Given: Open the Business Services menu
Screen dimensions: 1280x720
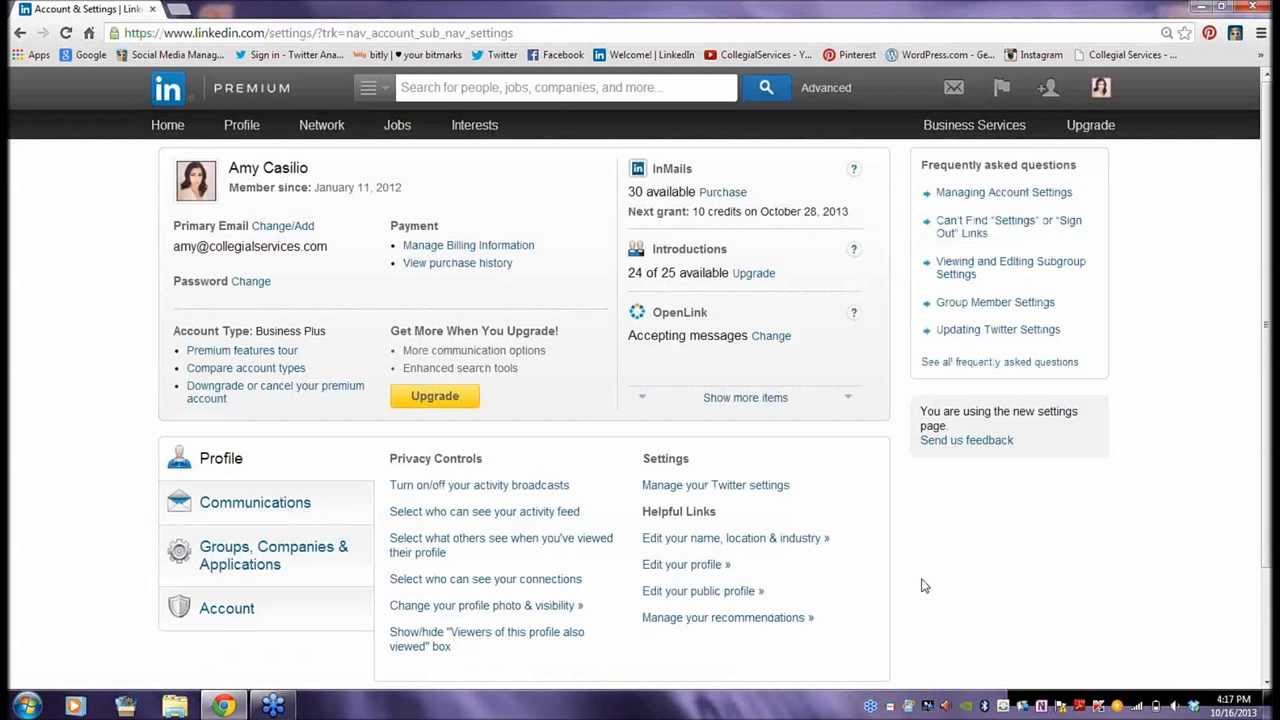Looking at the screenshot, I should pyautogui.click(x=974, y=125).
